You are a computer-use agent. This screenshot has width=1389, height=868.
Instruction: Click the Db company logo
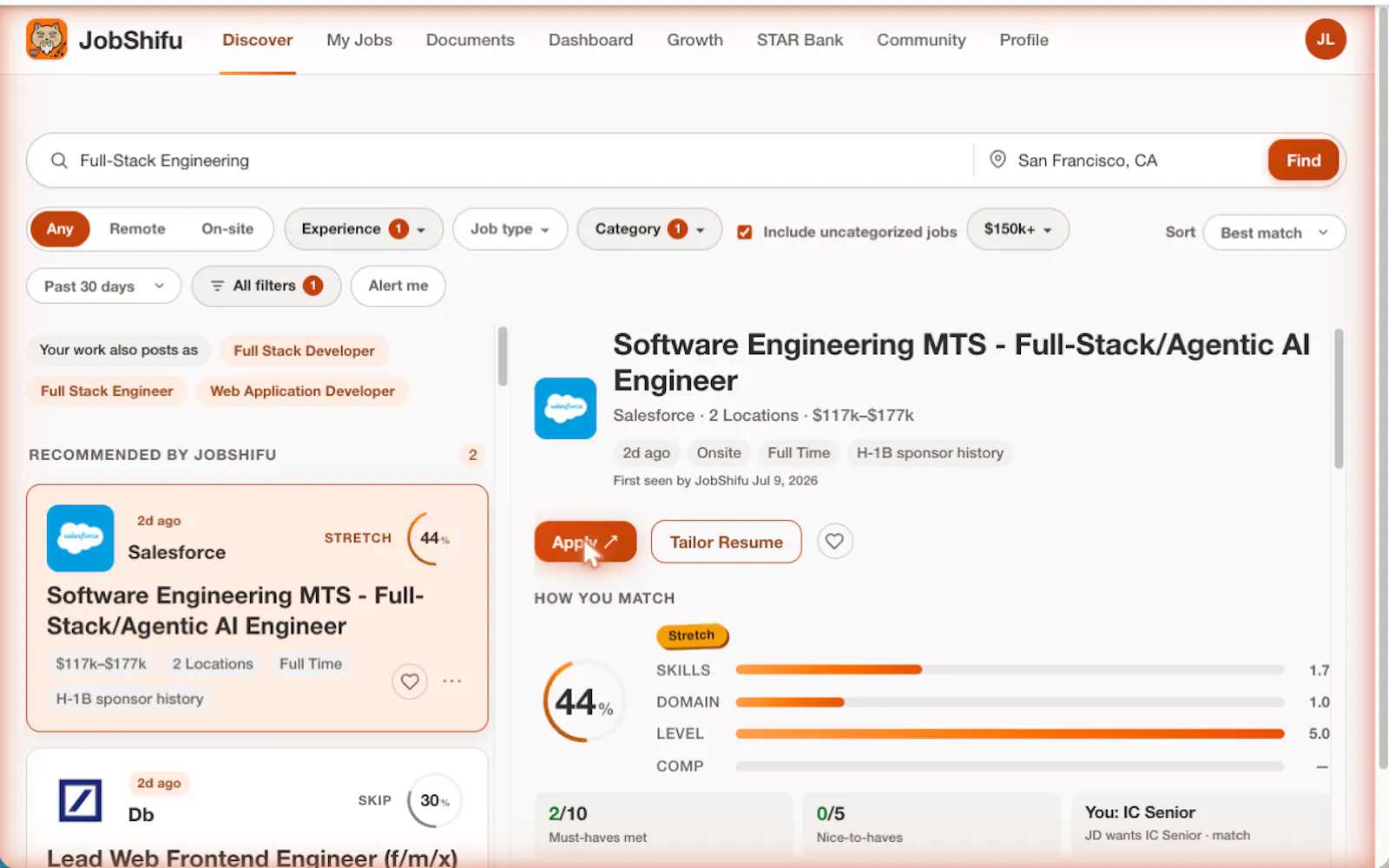(x=80, y=800)
